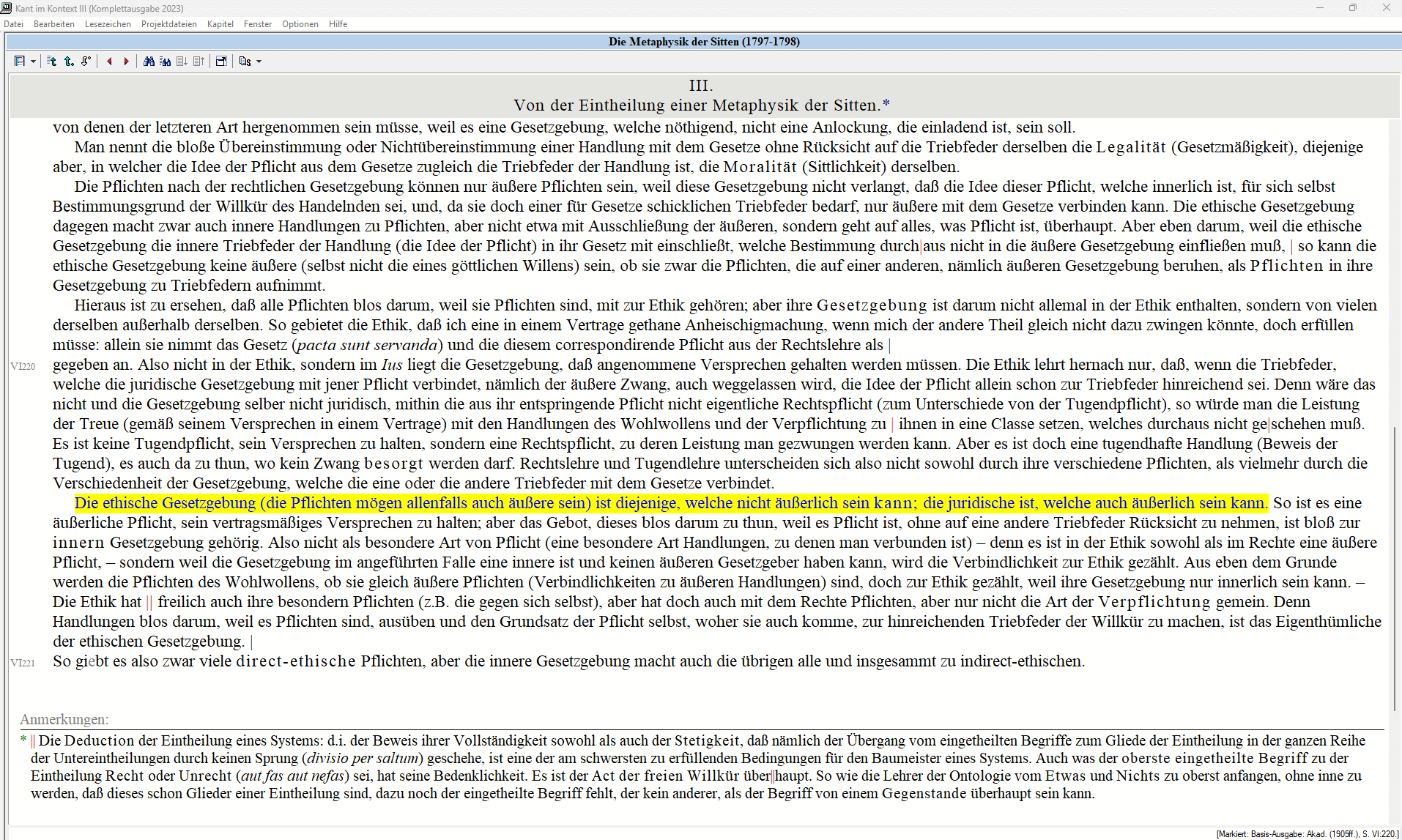
Task: Open search with the binoculars icon
Action: click(149, 62)
